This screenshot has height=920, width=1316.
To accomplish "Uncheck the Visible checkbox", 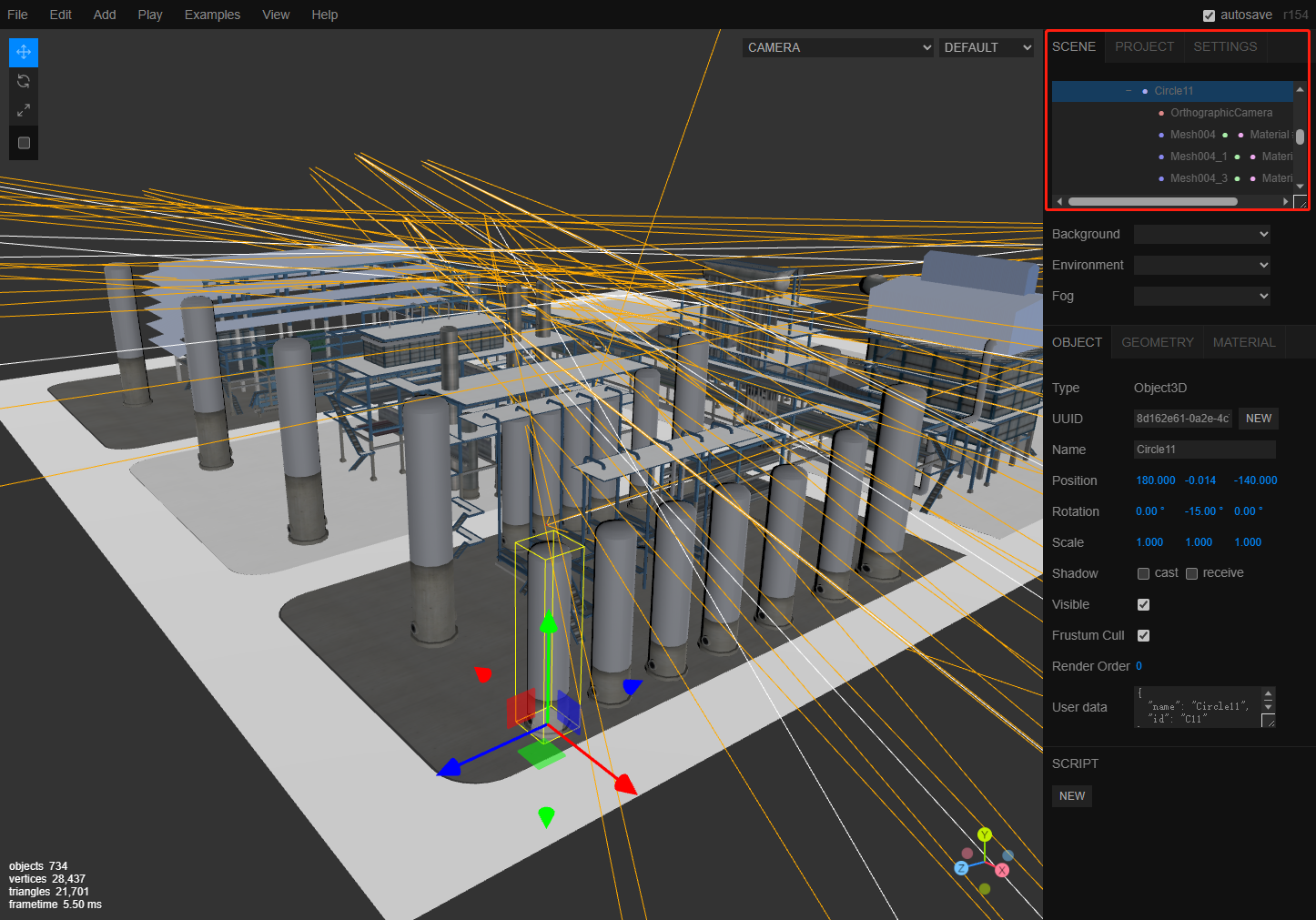I will (x=1143, y=604).
